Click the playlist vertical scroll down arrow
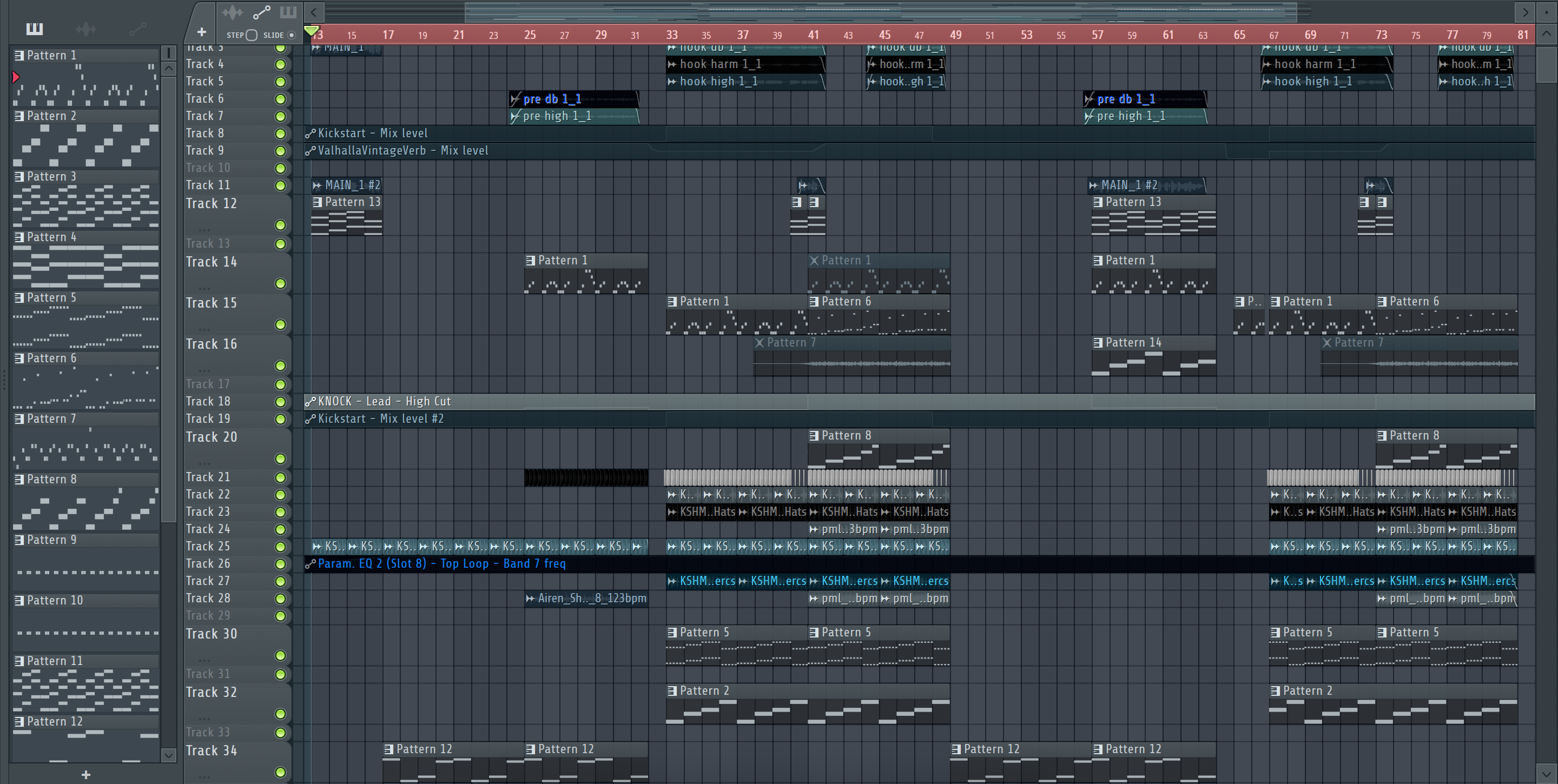 pyautogui.click(x=1547, y=773)
